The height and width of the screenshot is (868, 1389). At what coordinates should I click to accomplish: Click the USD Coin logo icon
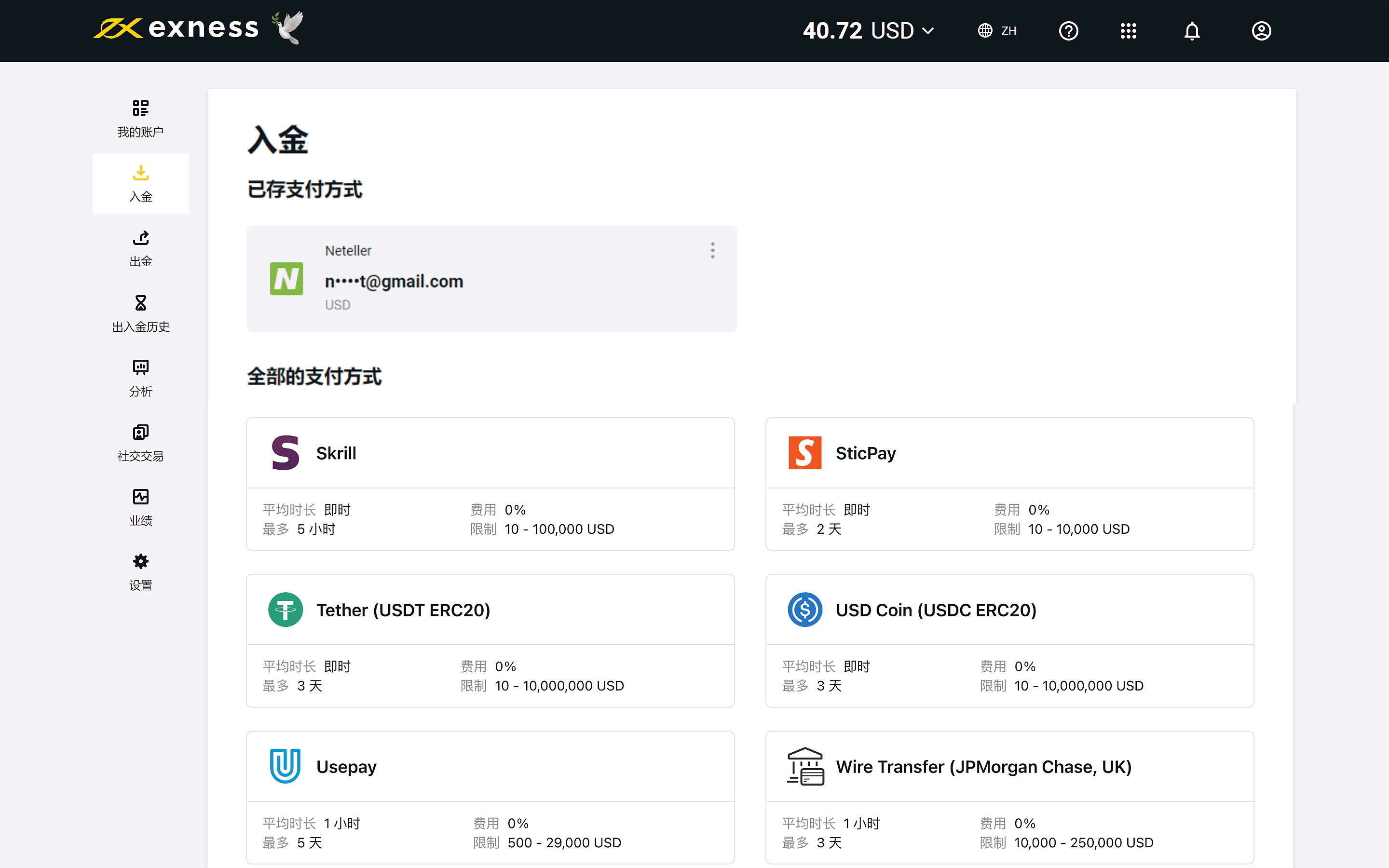point(804,610)
